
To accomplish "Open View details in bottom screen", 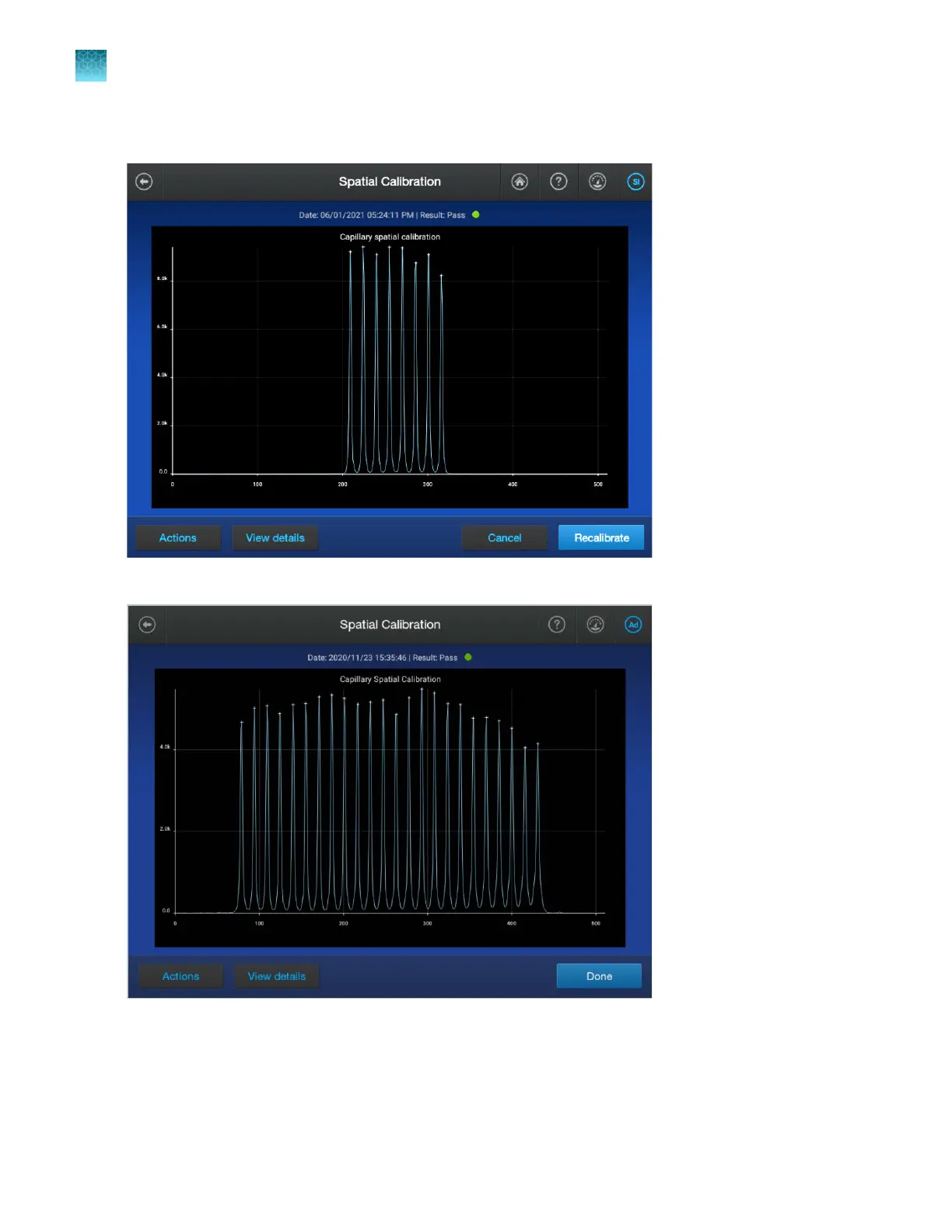I will click(x=277, y=976).
